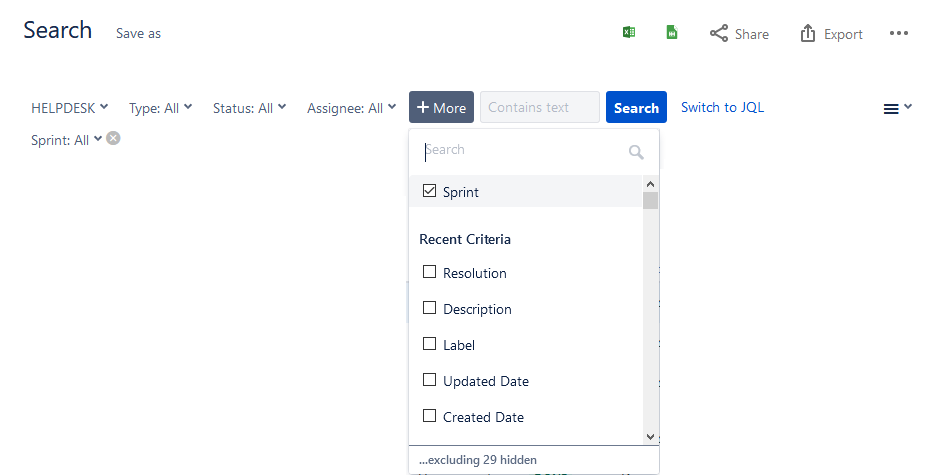Switch to JQL mode
Viewport: 941px width, 475px height.
(723, 107)
